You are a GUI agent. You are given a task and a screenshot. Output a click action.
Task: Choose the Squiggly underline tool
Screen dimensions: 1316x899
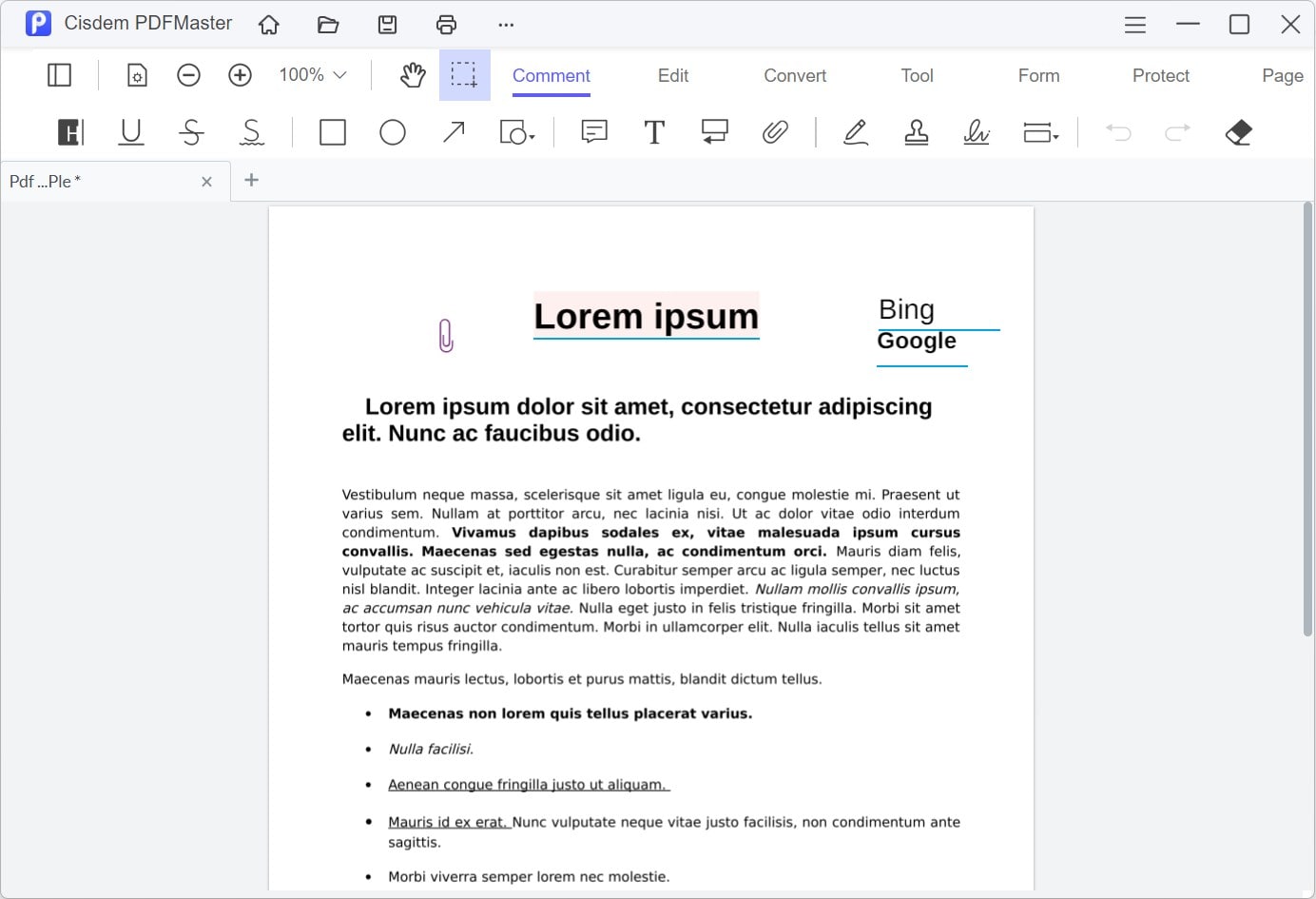(252, 132)
